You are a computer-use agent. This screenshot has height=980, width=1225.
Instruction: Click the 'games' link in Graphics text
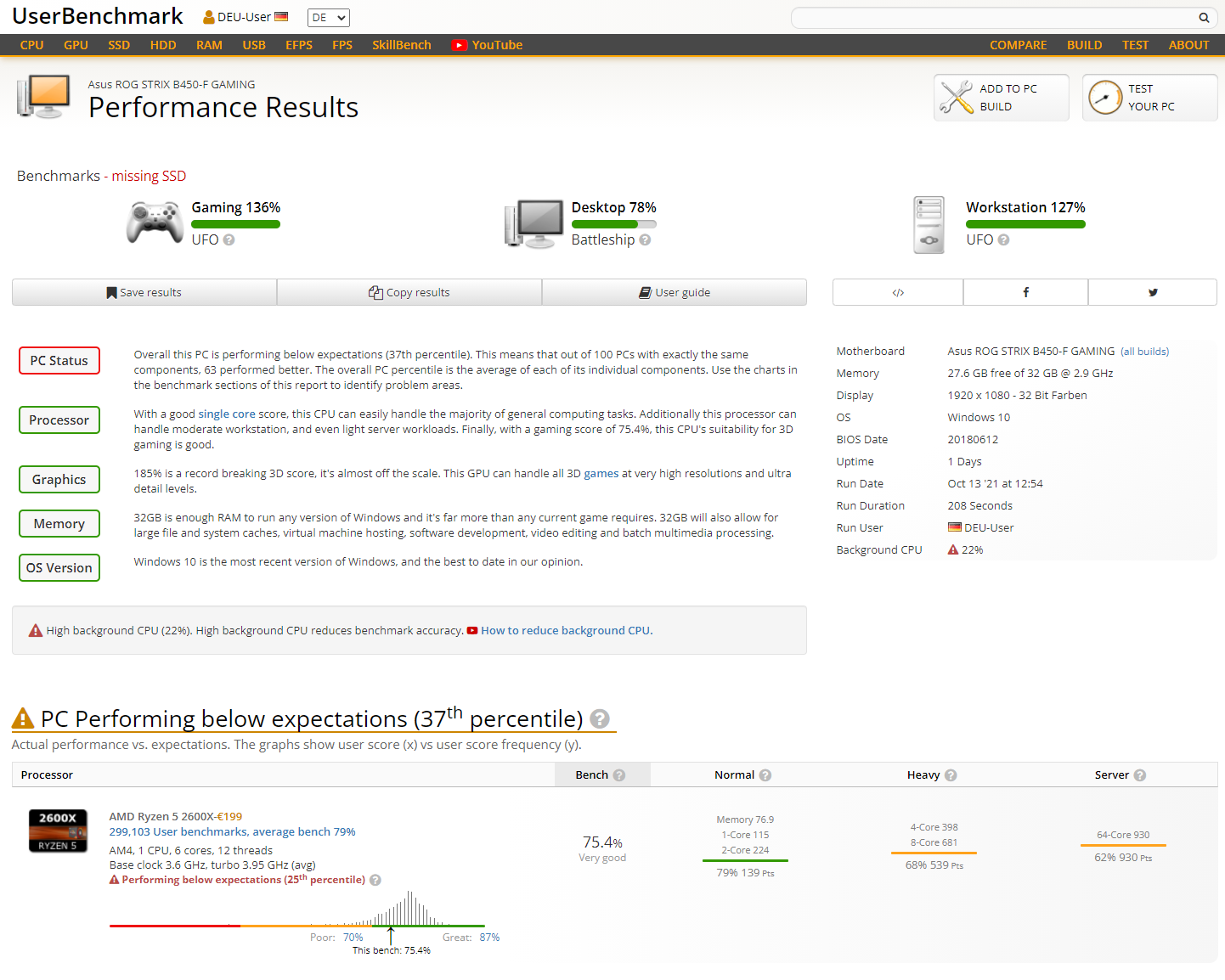pyautogui.click(x=601, y=474)
